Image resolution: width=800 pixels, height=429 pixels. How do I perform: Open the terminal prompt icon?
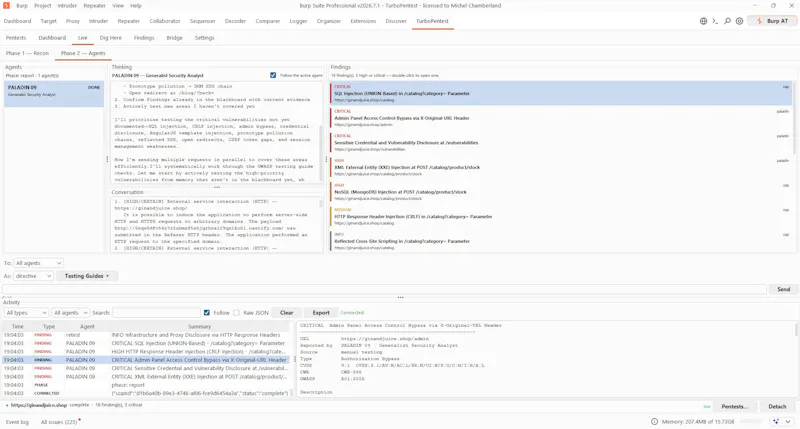pyautogui.click(x=715, y=21)
